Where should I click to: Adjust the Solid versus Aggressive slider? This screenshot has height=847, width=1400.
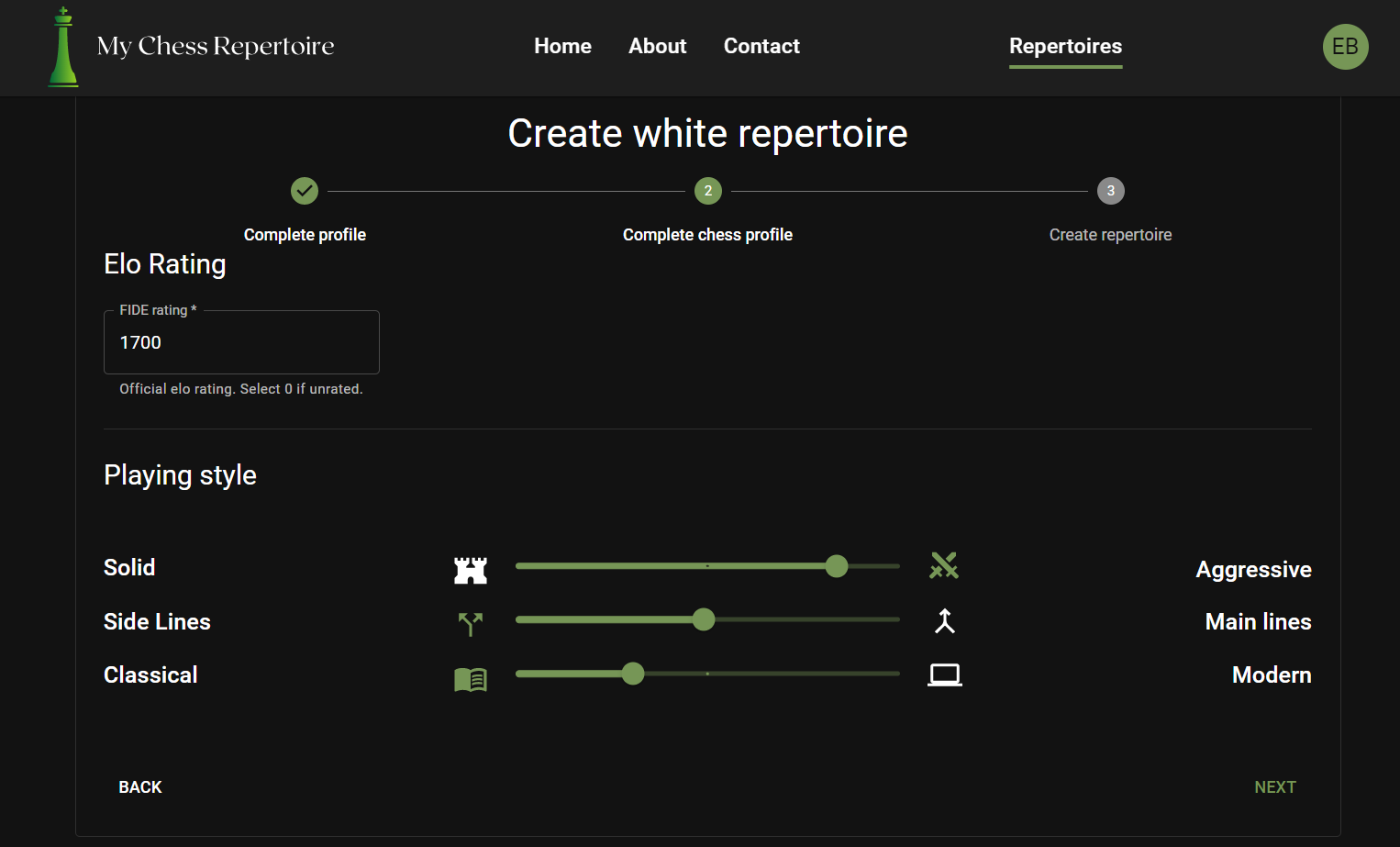click(836, 566)
